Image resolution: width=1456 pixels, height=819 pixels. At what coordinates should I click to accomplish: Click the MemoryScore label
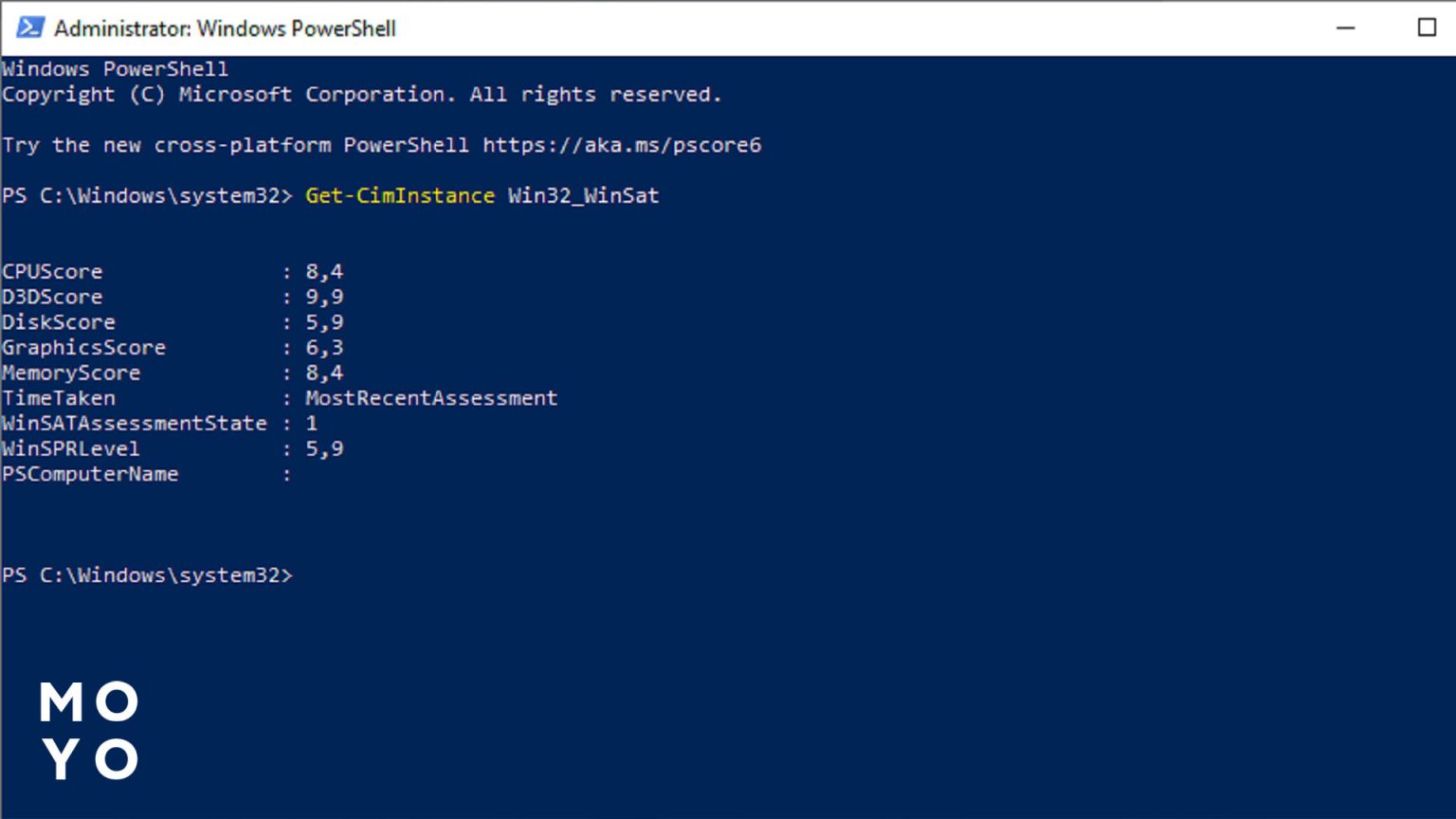71,373
